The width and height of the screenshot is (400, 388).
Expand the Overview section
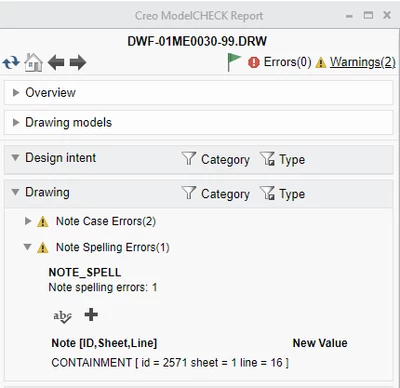[x=15, y=93]
